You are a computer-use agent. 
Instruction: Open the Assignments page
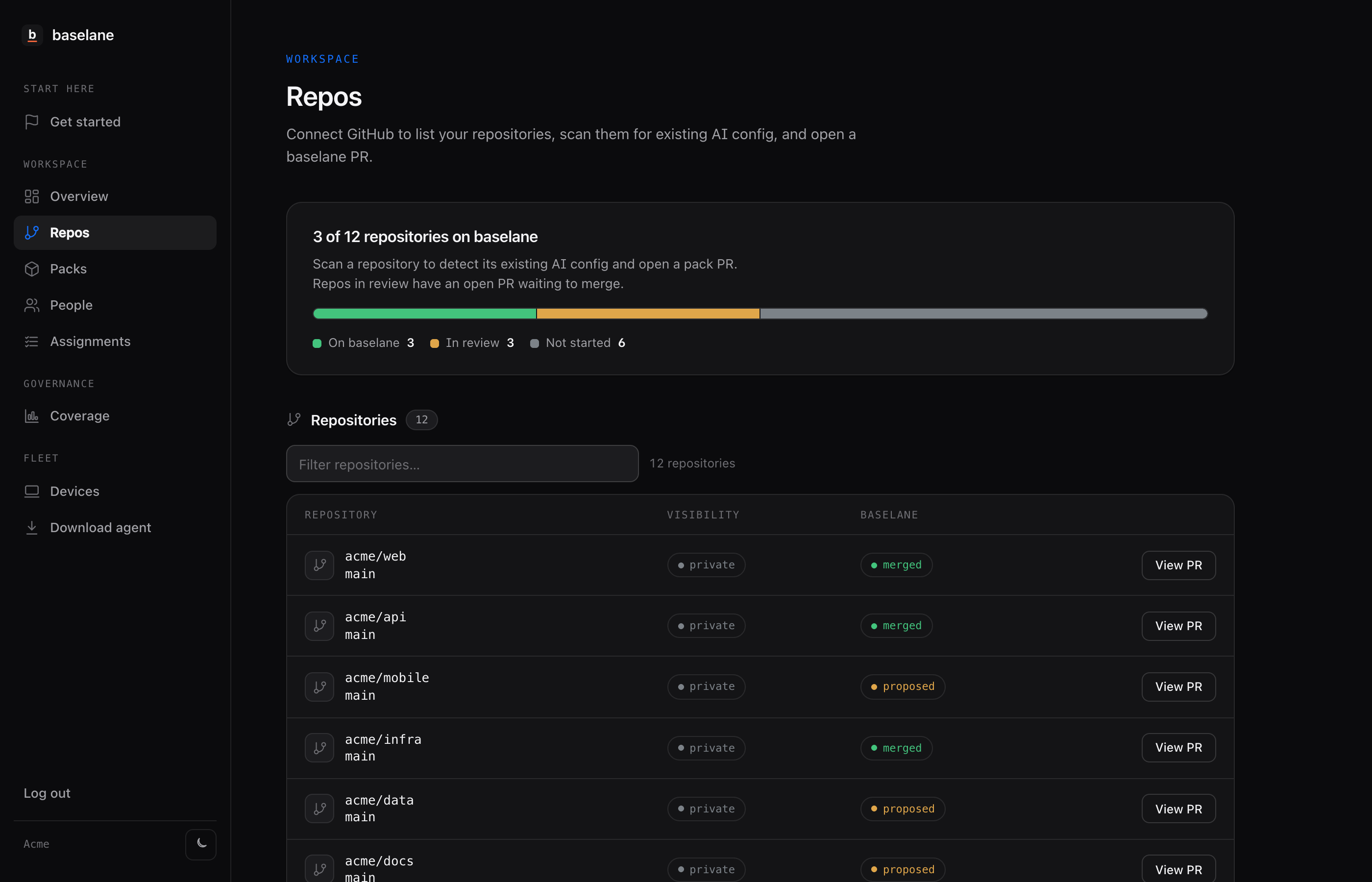[x=115, y=342]
